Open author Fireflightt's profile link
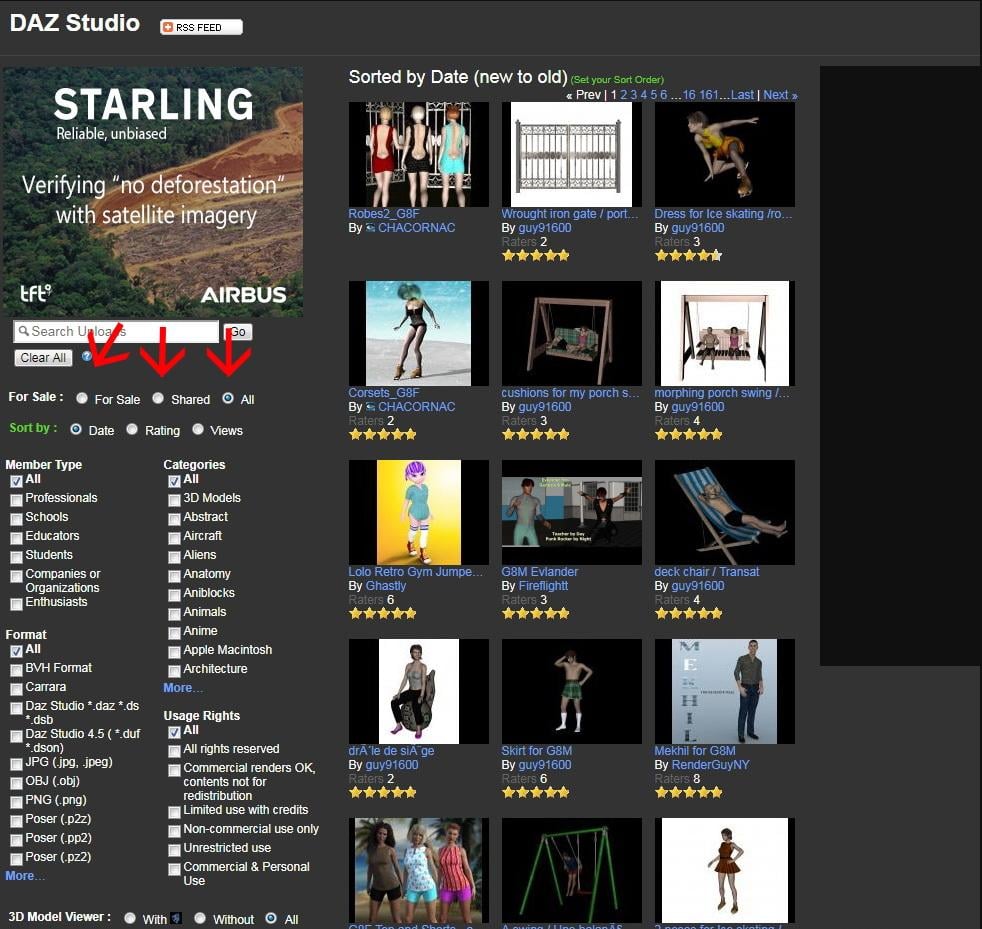 point(543,586)
